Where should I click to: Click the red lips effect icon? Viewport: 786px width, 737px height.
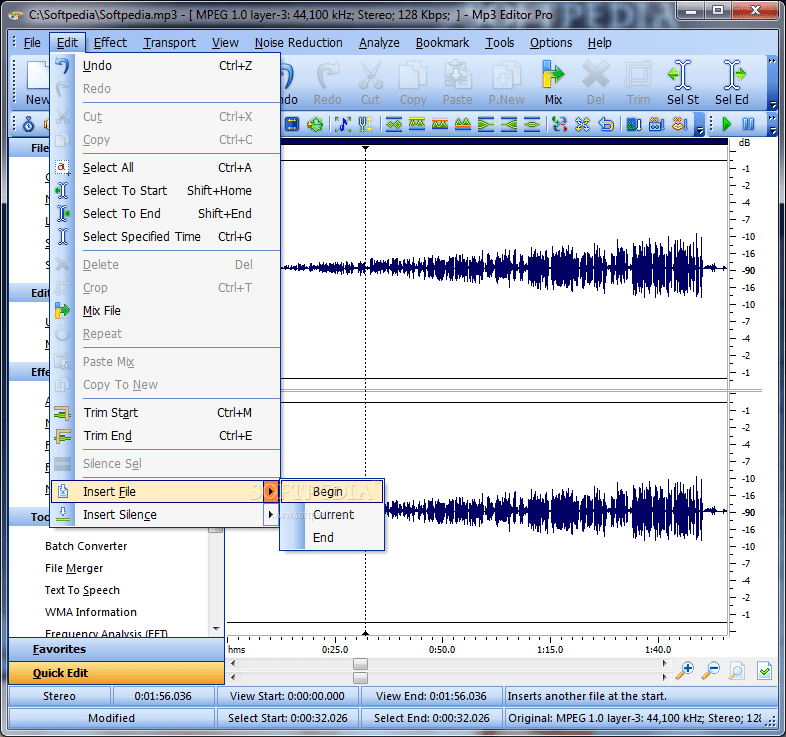point(680,124)
